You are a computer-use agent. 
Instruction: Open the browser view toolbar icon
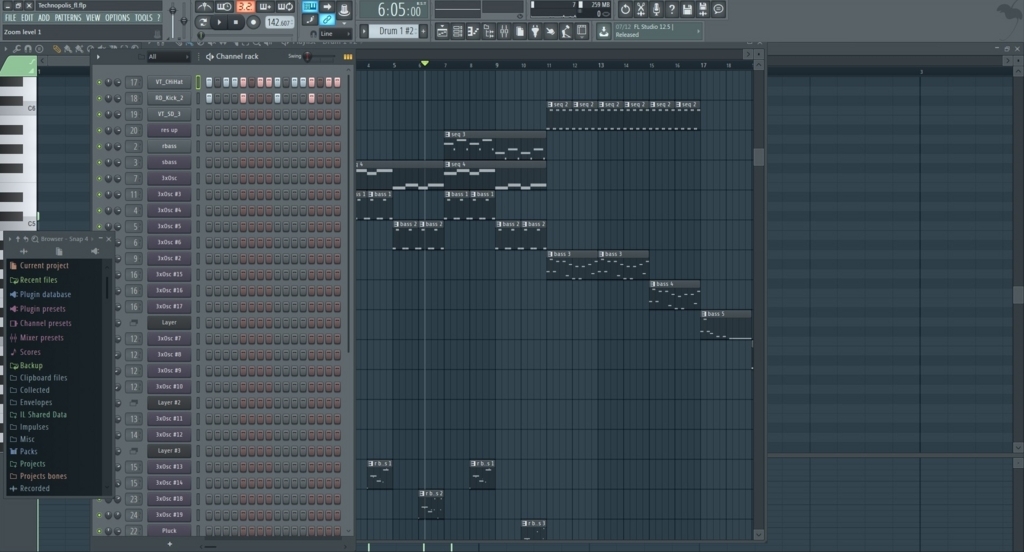point(489,31)
